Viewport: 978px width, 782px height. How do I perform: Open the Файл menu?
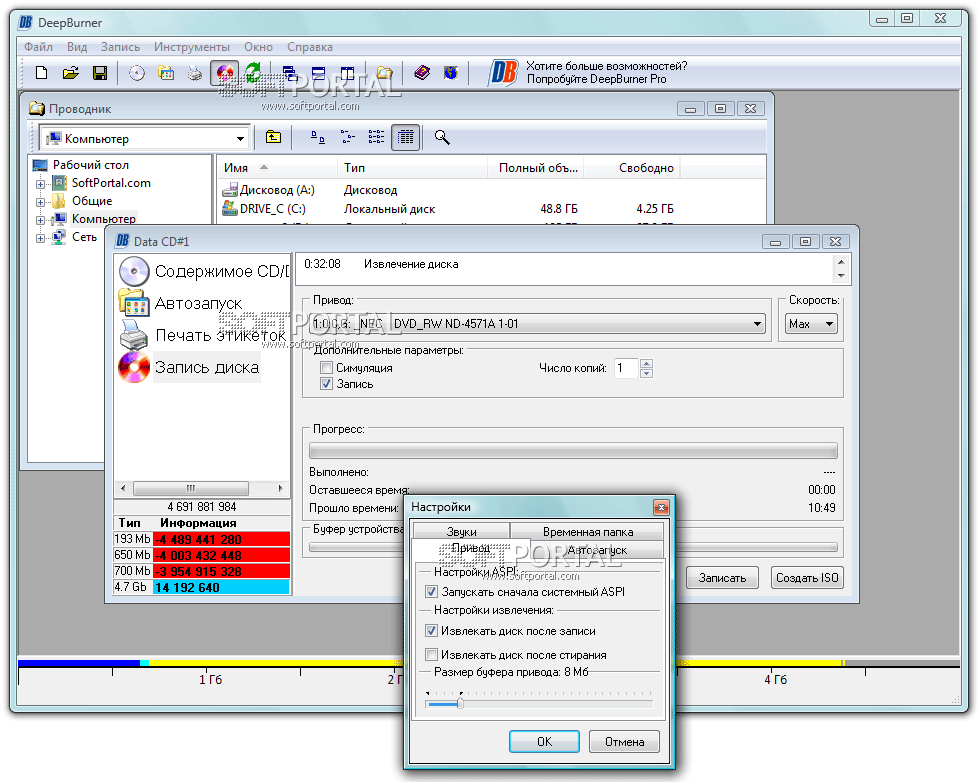pyautogui.click(x=38, y=47)
